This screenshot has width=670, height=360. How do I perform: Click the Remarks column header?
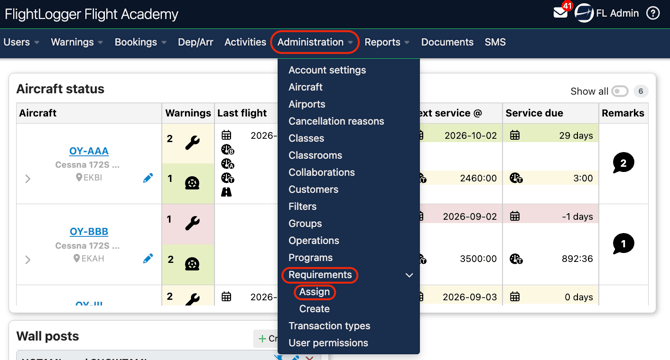click(x=623, y=113)
